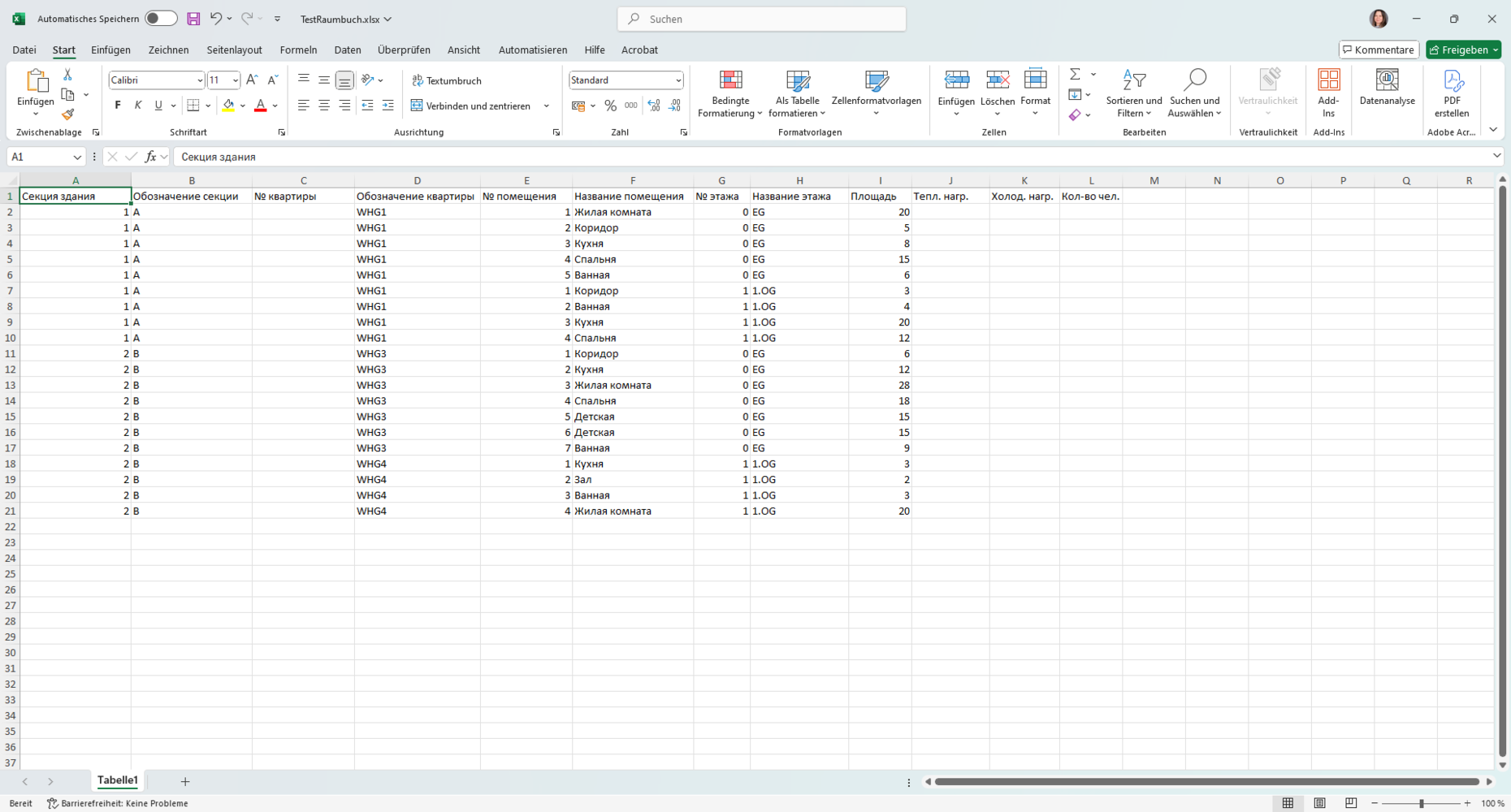Open the font name Calibri dropdown
The width and height of the screenshot is (1511, 812).
pos(200,80)
